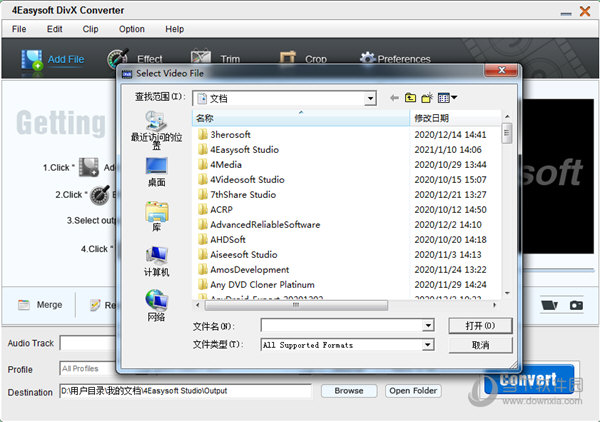
Task: Click the Open Folder button
Action: click(x=413, y=391)
